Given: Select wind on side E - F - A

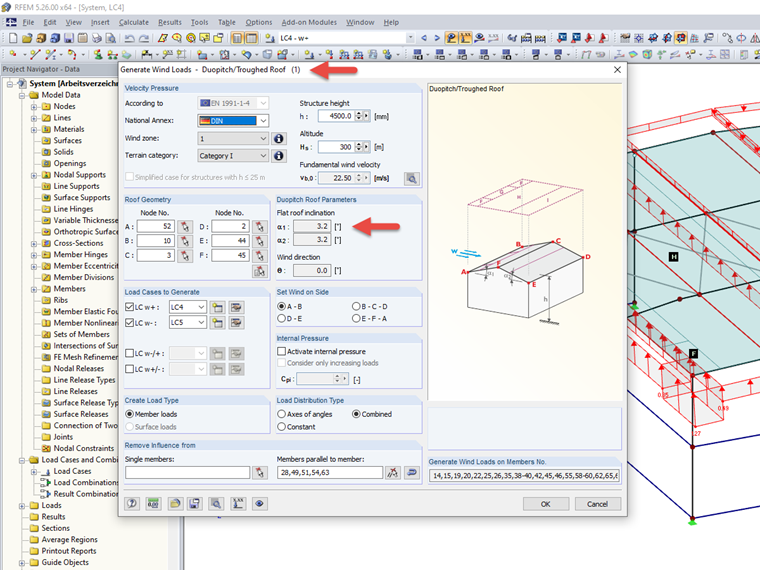Looking at the screenshot, I should [x=356, y=318].
